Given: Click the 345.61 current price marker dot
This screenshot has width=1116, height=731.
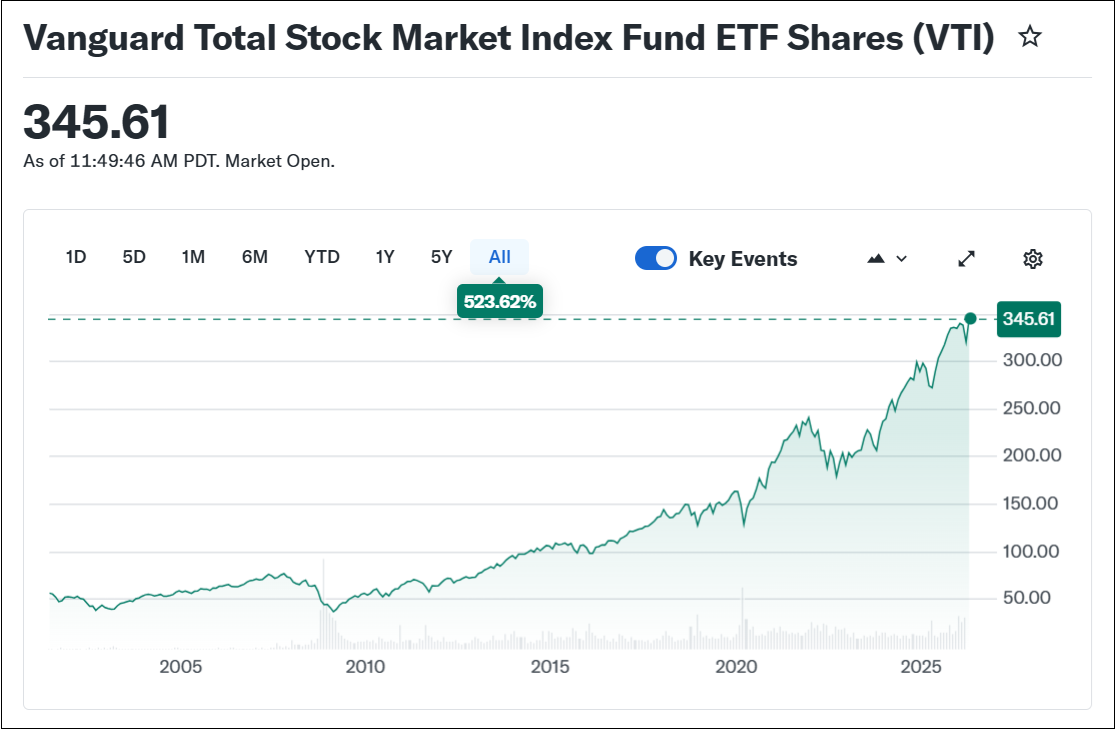Looking at the screenshot, I should pyautogui.click(x=970, y=319).
